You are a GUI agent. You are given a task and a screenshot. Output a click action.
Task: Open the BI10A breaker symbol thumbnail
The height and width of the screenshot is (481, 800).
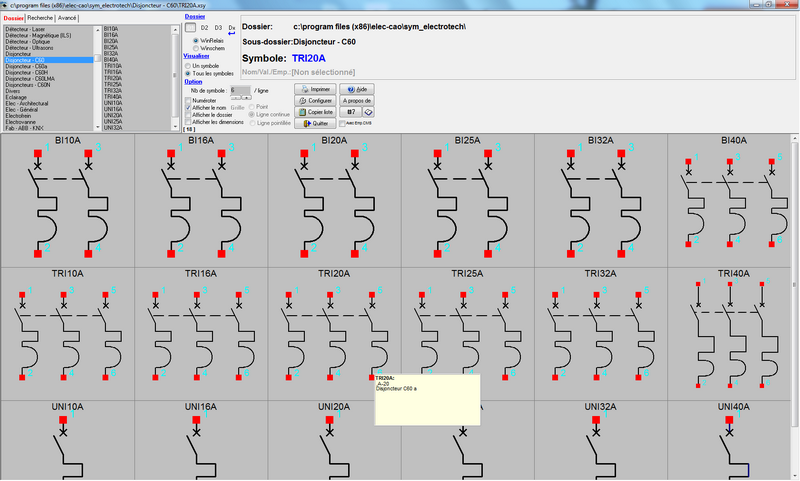(x=68, y=200)
